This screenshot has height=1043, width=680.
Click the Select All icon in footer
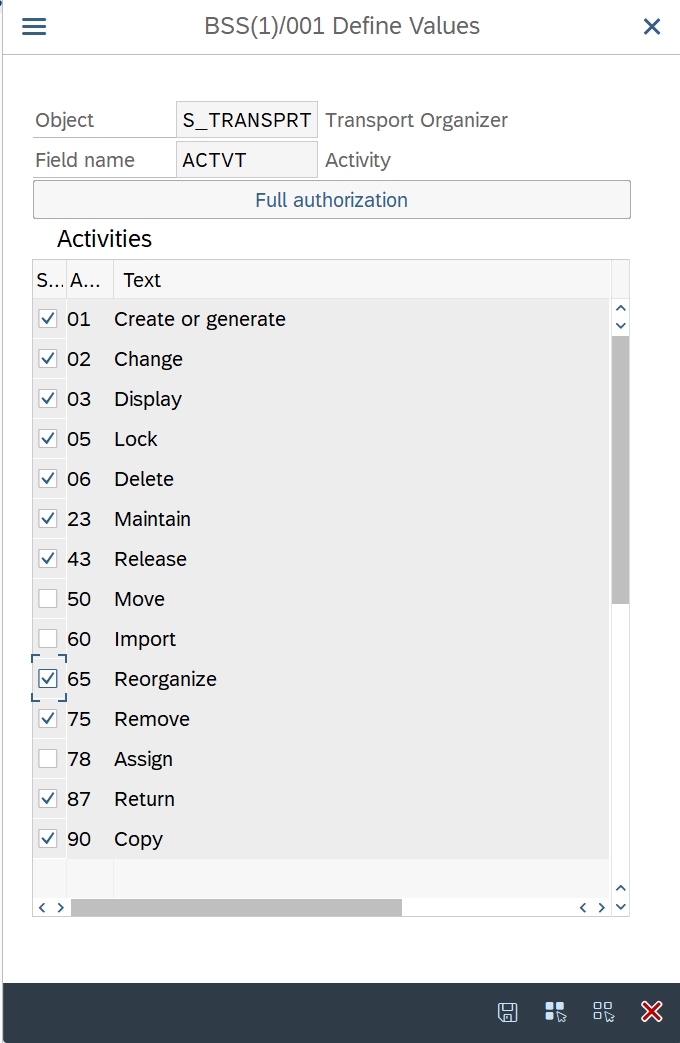click(x=555, y=1011)
